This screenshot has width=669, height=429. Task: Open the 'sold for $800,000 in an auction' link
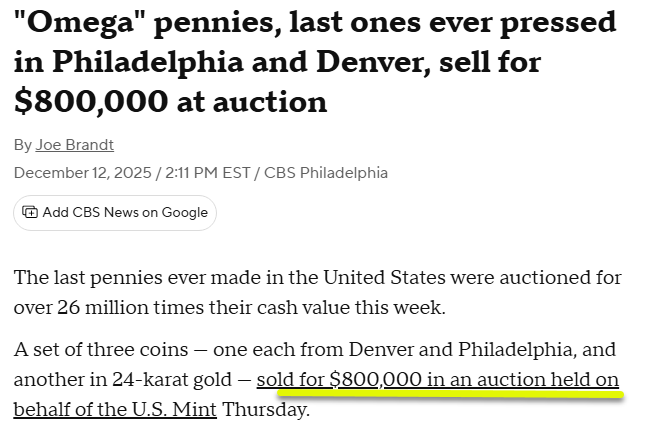click(438, 379)
